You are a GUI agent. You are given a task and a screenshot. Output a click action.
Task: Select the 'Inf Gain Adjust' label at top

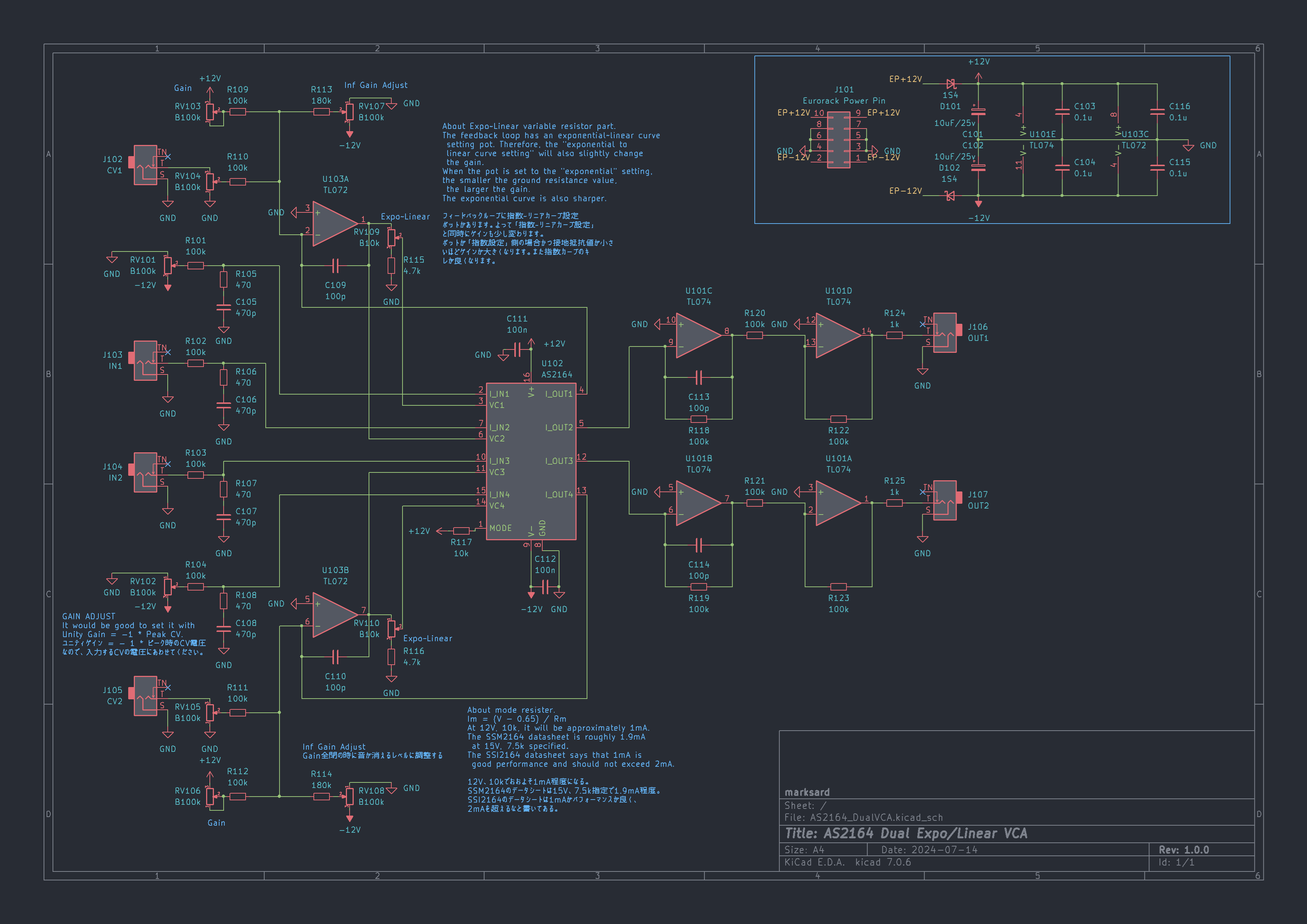tap(376, 85)
